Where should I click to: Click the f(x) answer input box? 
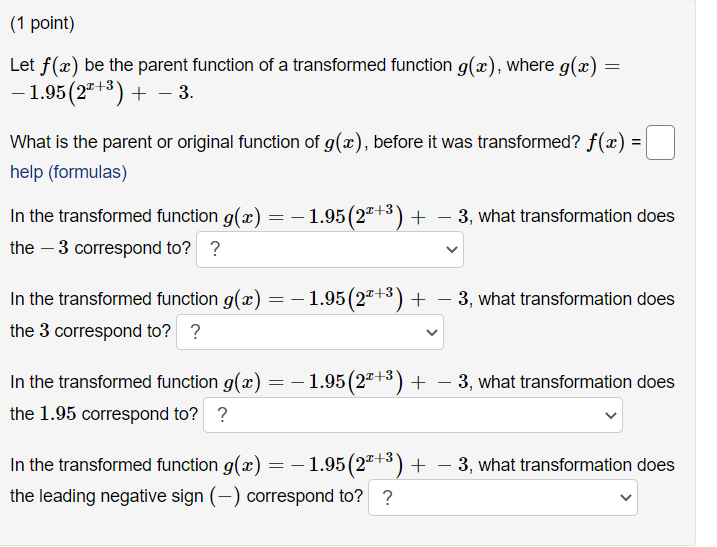[660, 142]
